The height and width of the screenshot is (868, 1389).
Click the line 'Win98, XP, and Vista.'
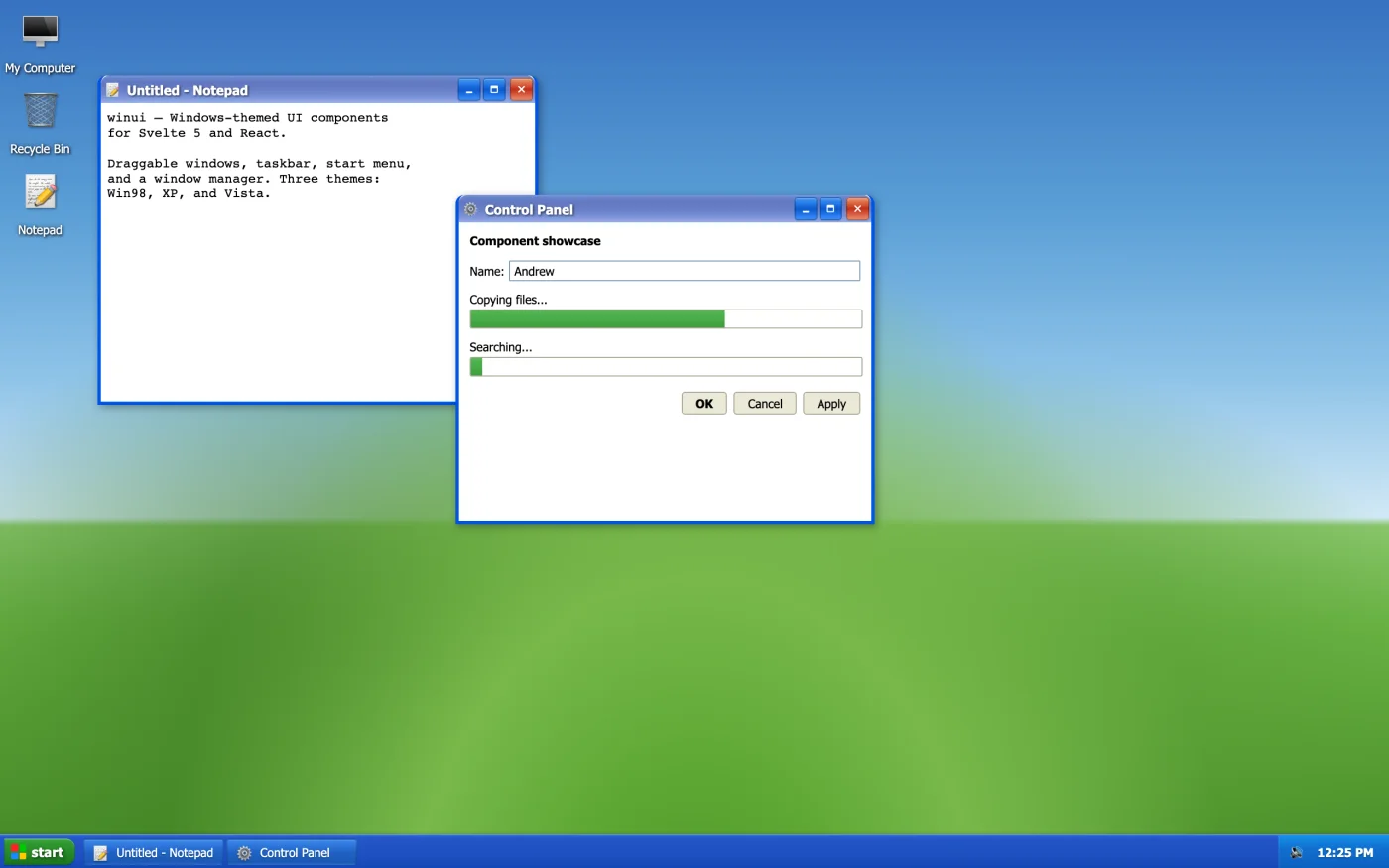[x=189, y=193]
